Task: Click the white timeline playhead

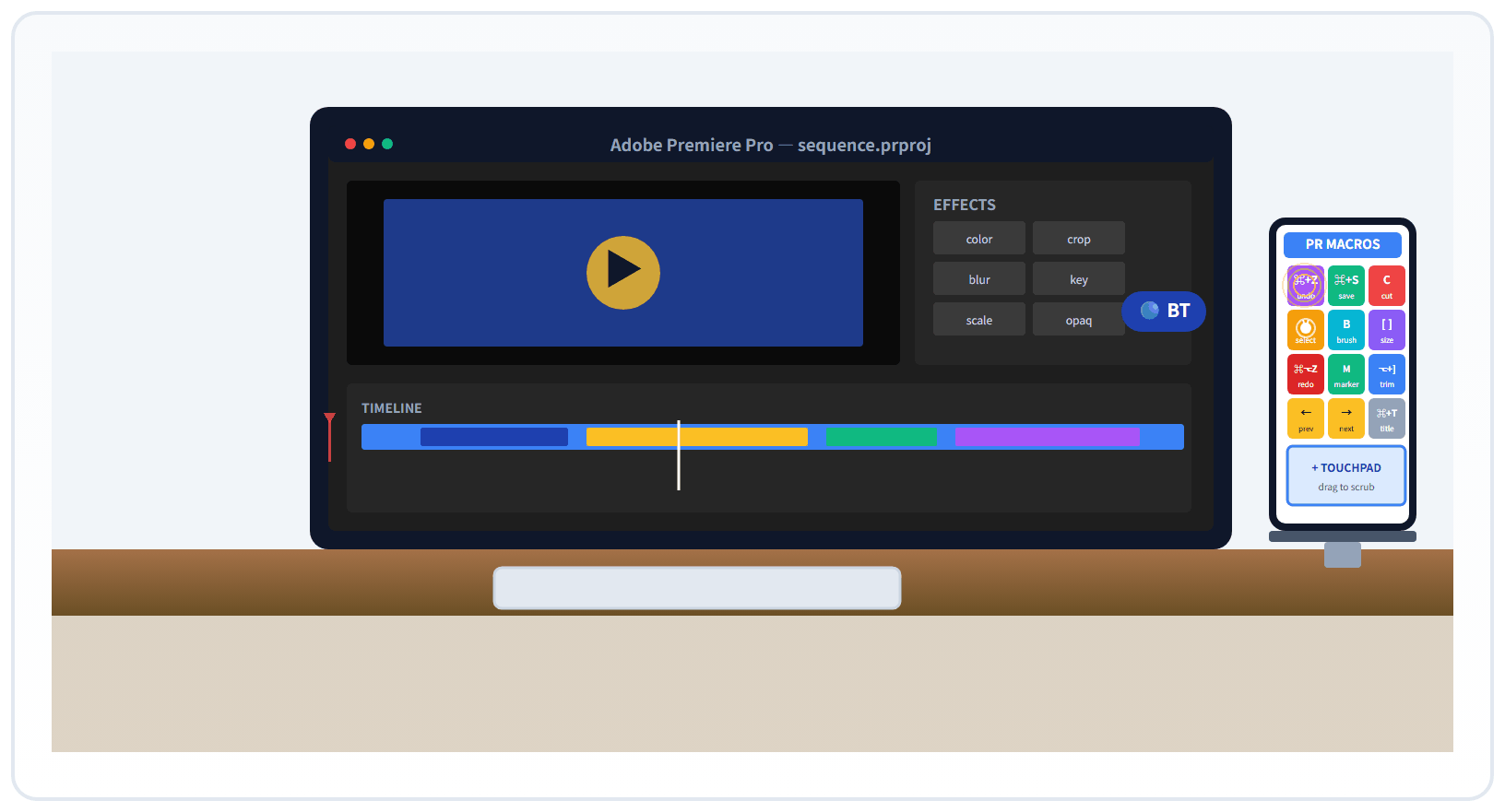Action: [x=679, y=455]
